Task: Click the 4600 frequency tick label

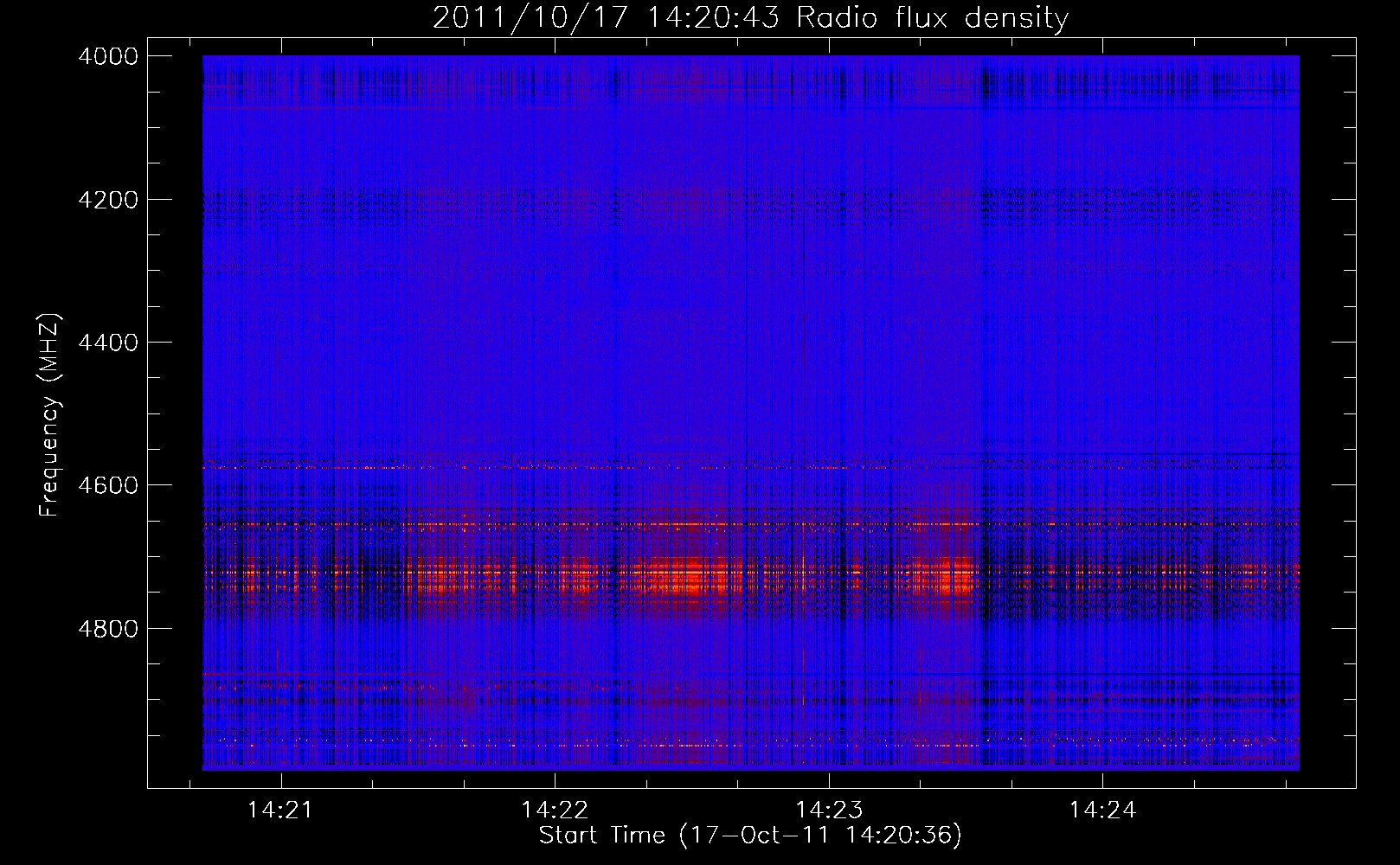Action: [x=108, y=485]
